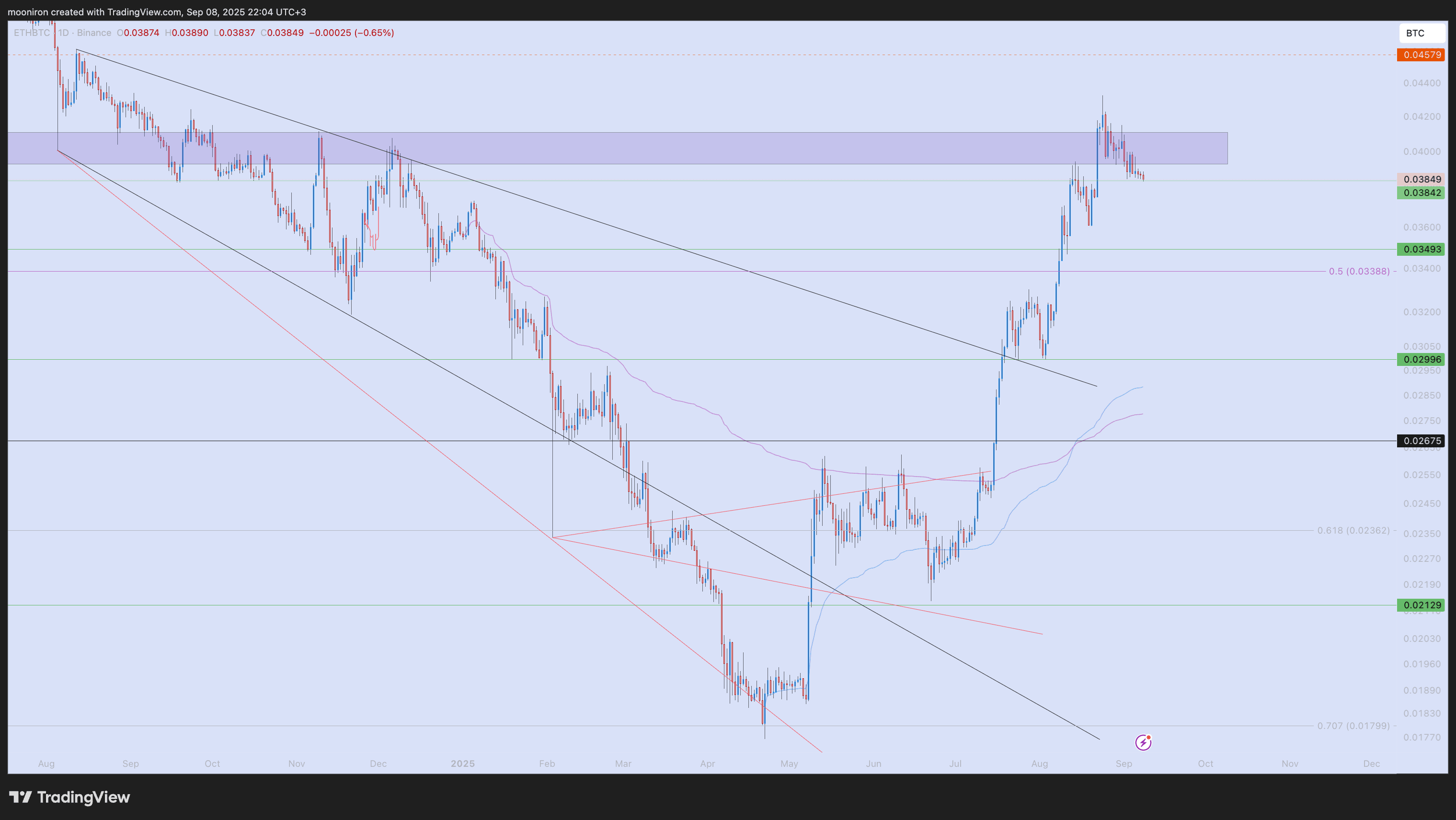Click the 0.618 (0.02362) Fibonacci level label

coord(1353,530)
